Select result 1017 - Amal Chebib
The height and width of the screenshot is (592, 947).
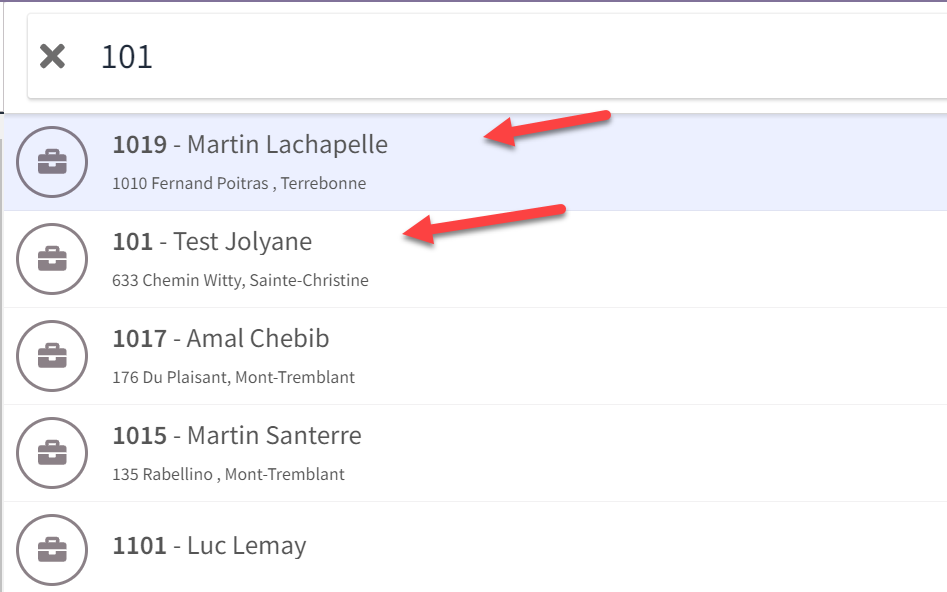[x=475, y=356]
